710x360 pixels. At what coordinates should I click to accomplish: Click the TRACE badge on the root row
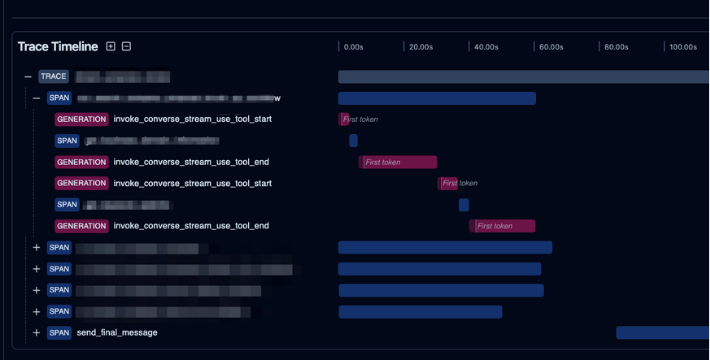53,77
